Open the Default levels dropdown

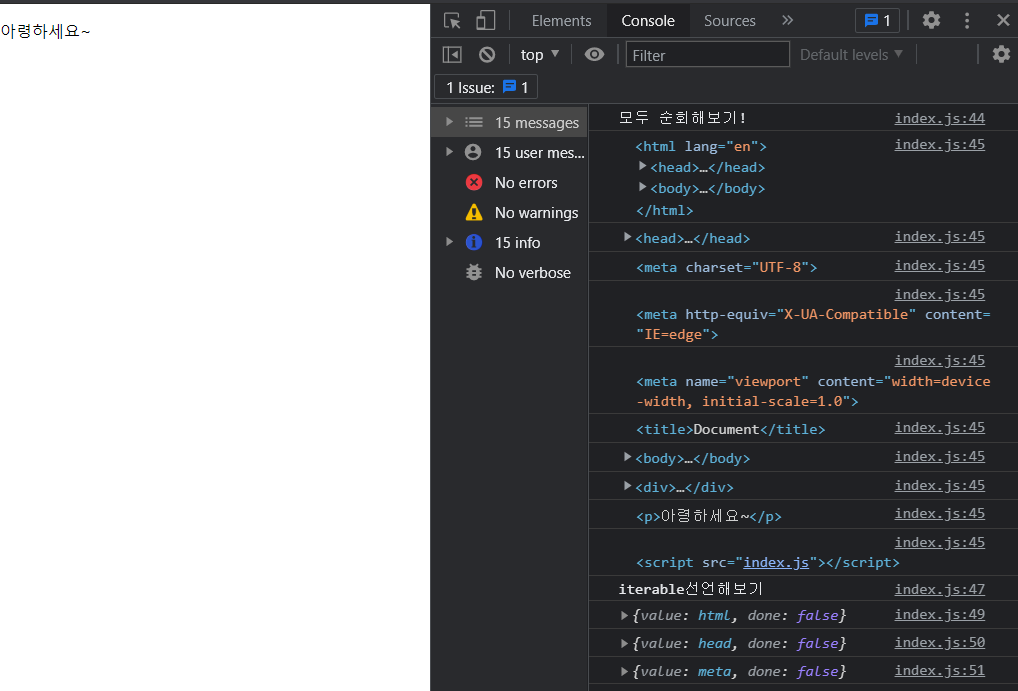(851, 54)
